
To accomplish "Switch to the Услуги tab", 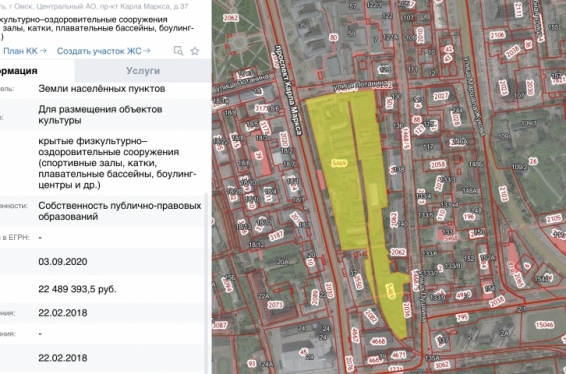I will click(143, 71).
